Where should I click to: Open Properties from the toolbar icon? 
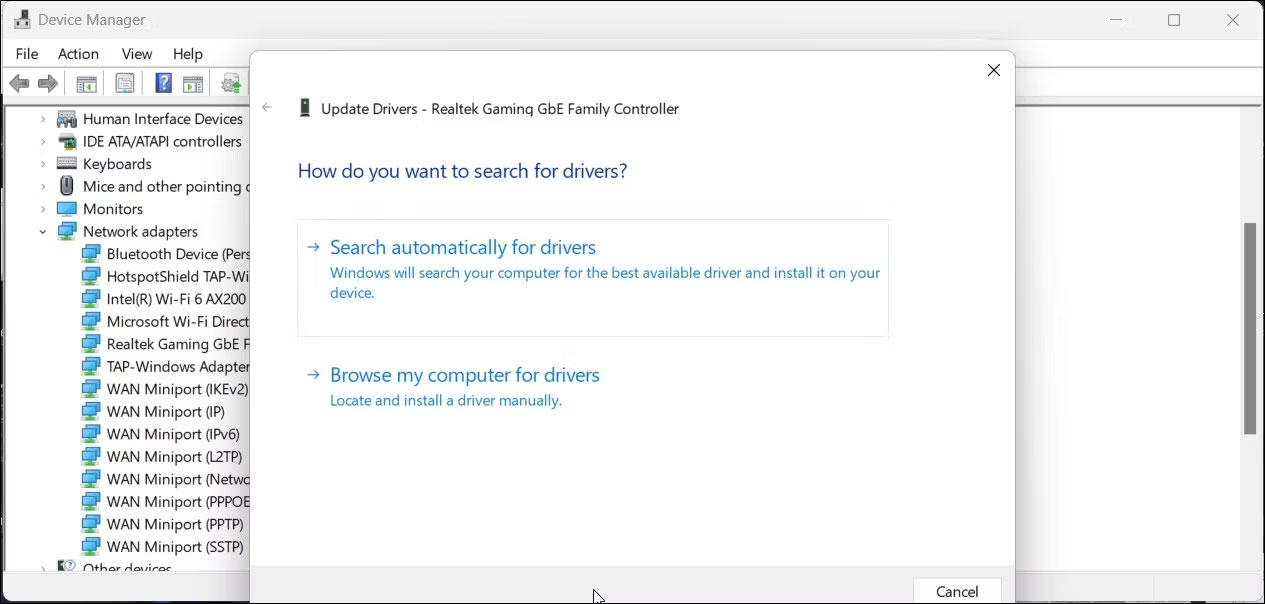click(125, 84)
